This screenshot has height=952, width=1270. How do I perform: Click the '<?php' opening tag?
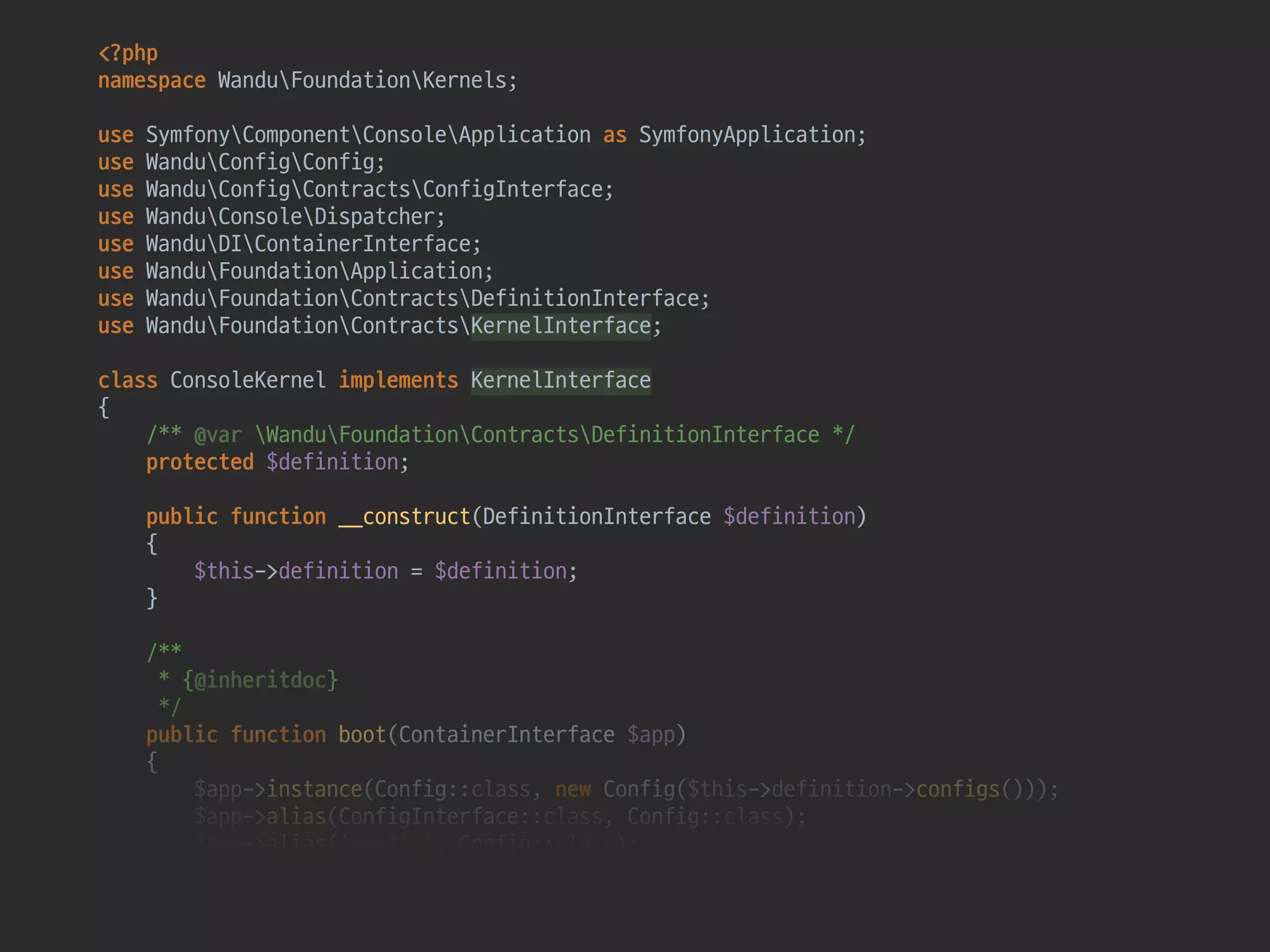pos(128,53)
